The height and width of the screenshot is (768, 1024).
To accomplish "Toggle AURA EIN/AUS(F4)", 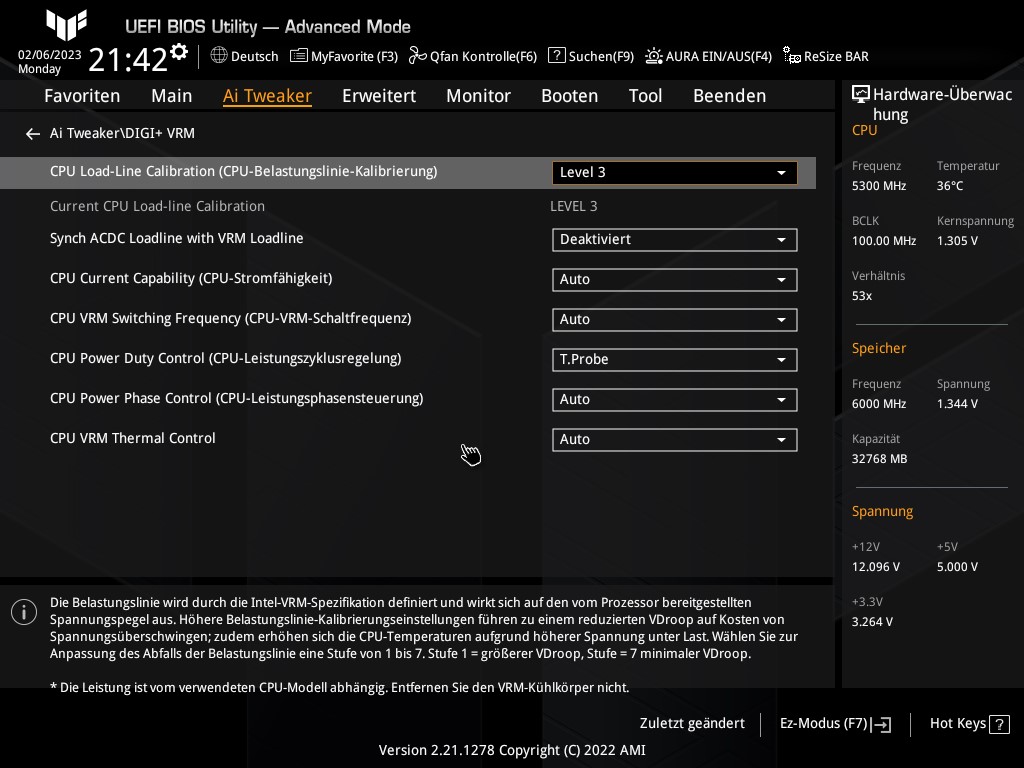I will click(x=709, y=56).
